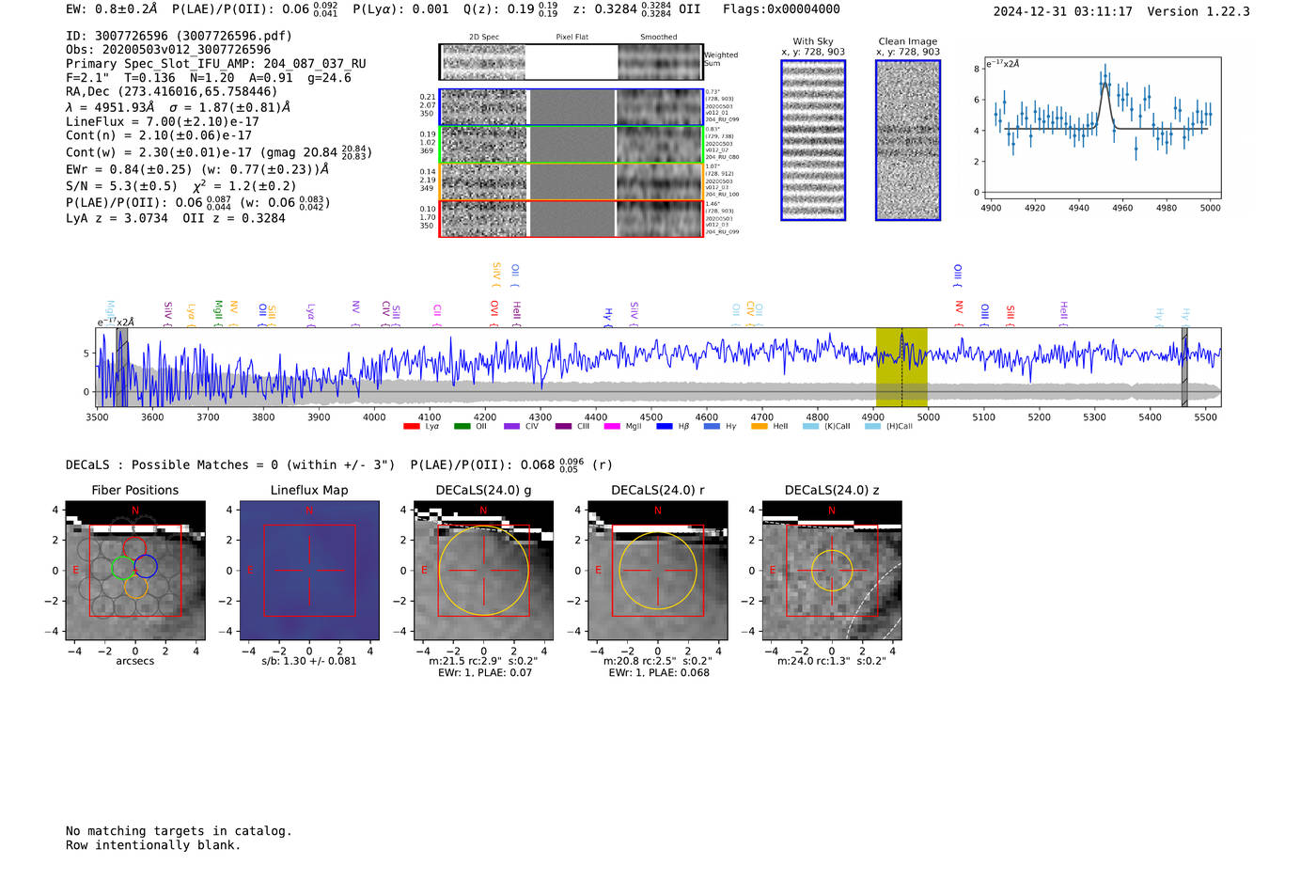Click the Weighted Sum 2D spectrum cutout

point(571,62)
